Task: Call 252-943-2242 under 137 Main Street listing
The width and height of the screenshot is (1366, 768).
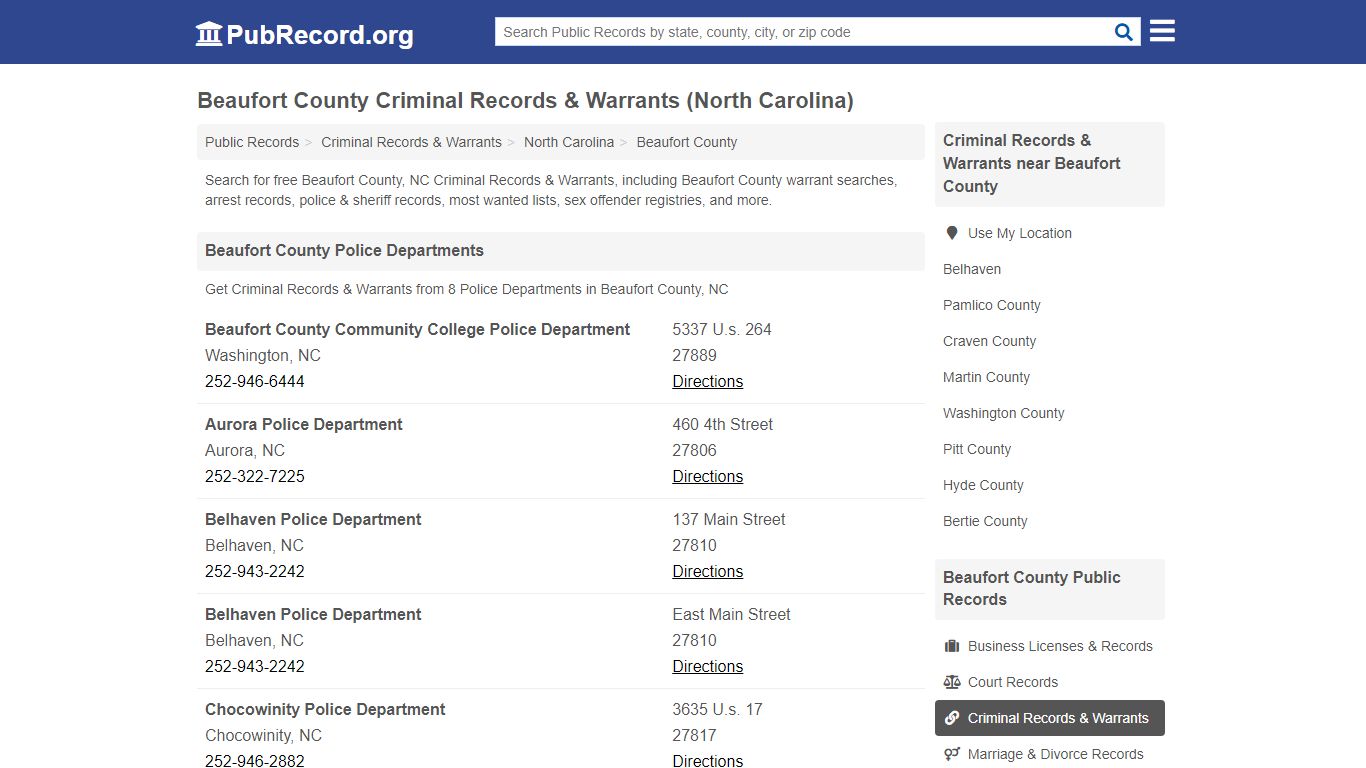Action: tap(255, 571)
